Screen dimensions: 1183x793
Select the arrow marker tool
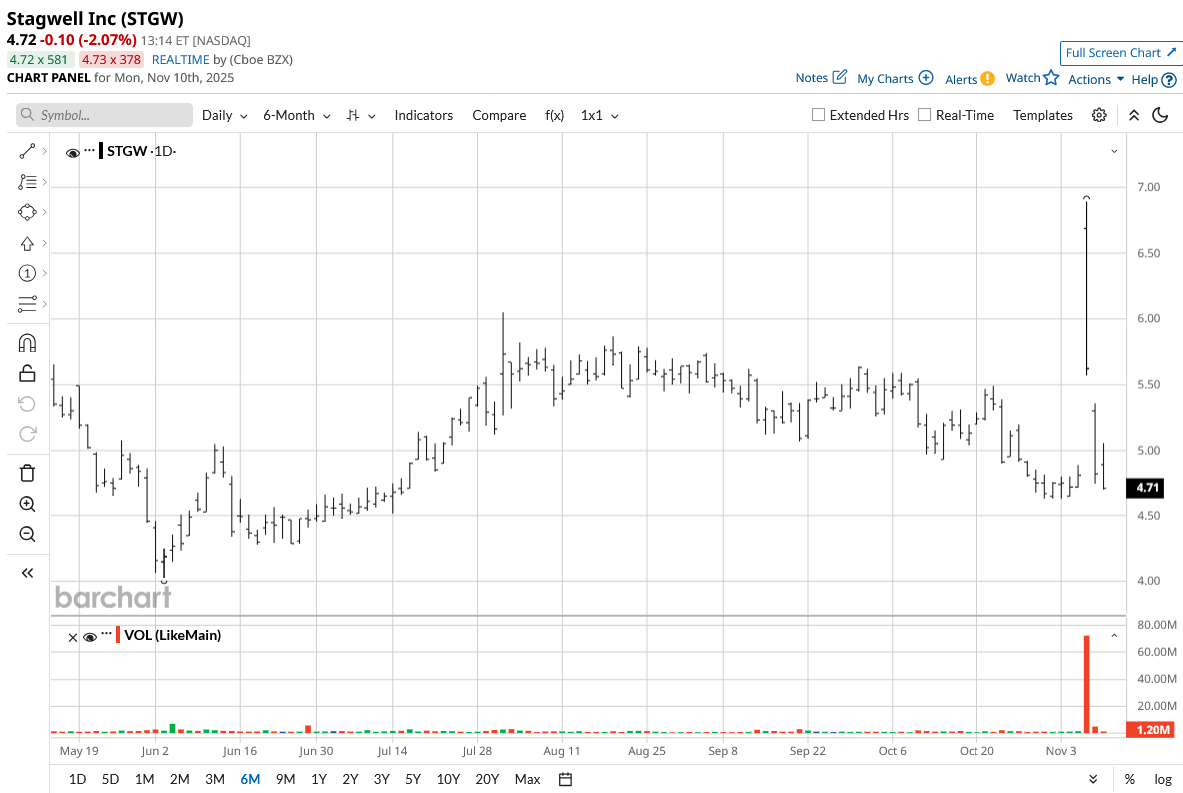(27, 243)
